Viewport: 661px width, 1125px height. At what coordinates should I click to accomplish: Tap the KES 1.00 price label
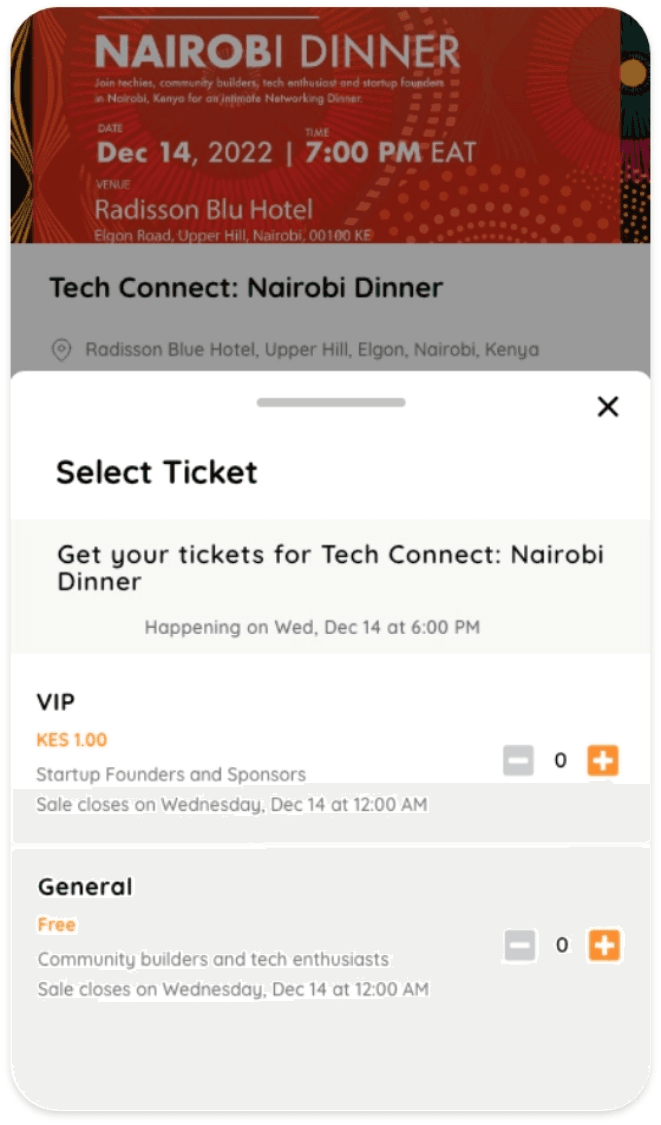click(x=72, y=740)
